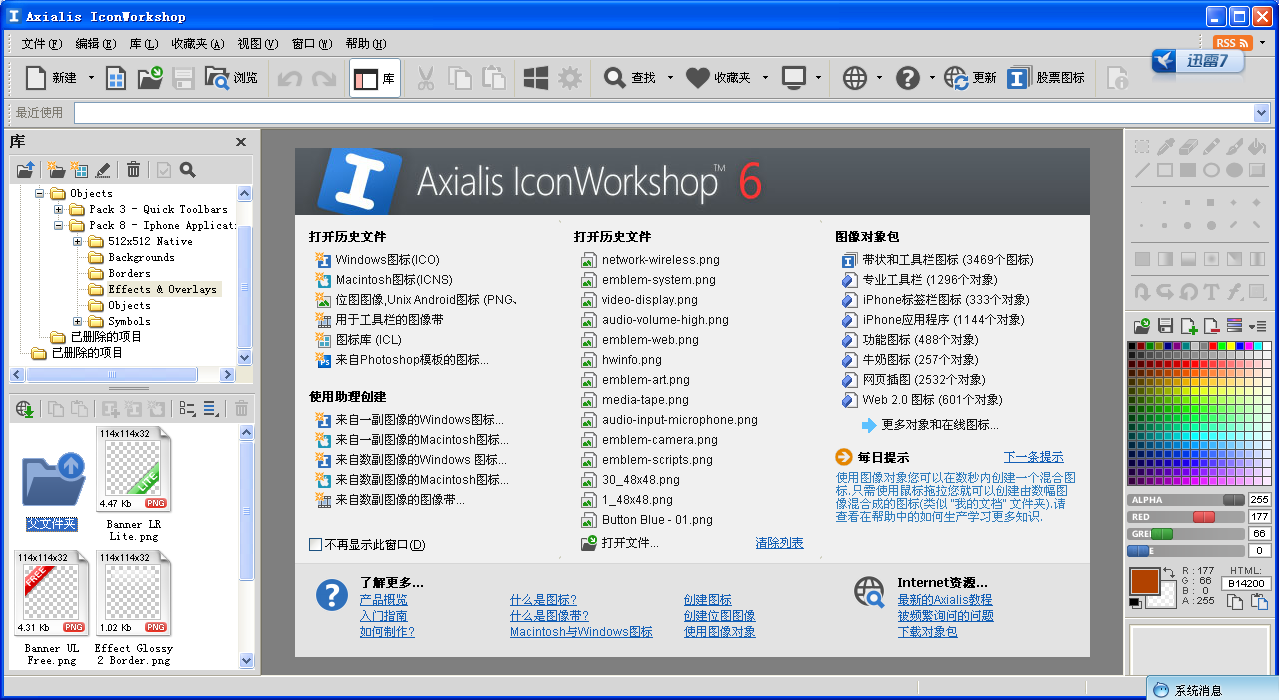The width and height of the screenshot is (1279, 700).
Task: Select the Effects & Overlays folder
Action: (x=162, y=289)
